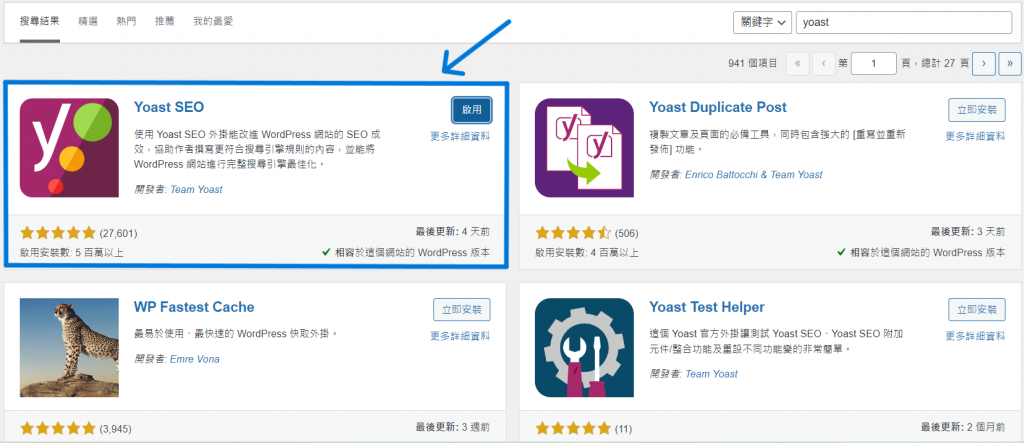Click compatibility checkmark text on Yoast SEO card
The image size is (1024, 443).
click(x=406, y=252)
